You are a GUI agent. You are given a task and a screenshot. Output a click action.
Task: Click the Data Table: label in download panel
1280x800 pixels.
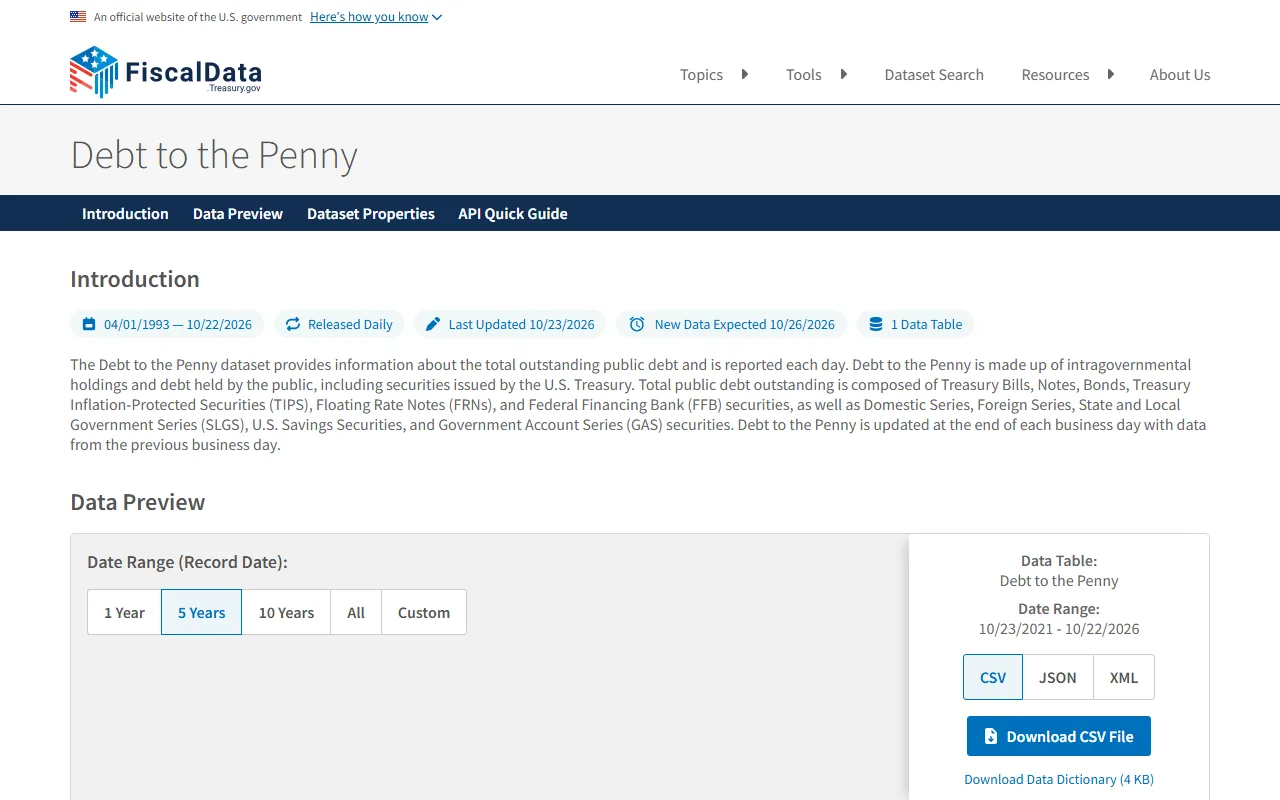coord(1059,561)
